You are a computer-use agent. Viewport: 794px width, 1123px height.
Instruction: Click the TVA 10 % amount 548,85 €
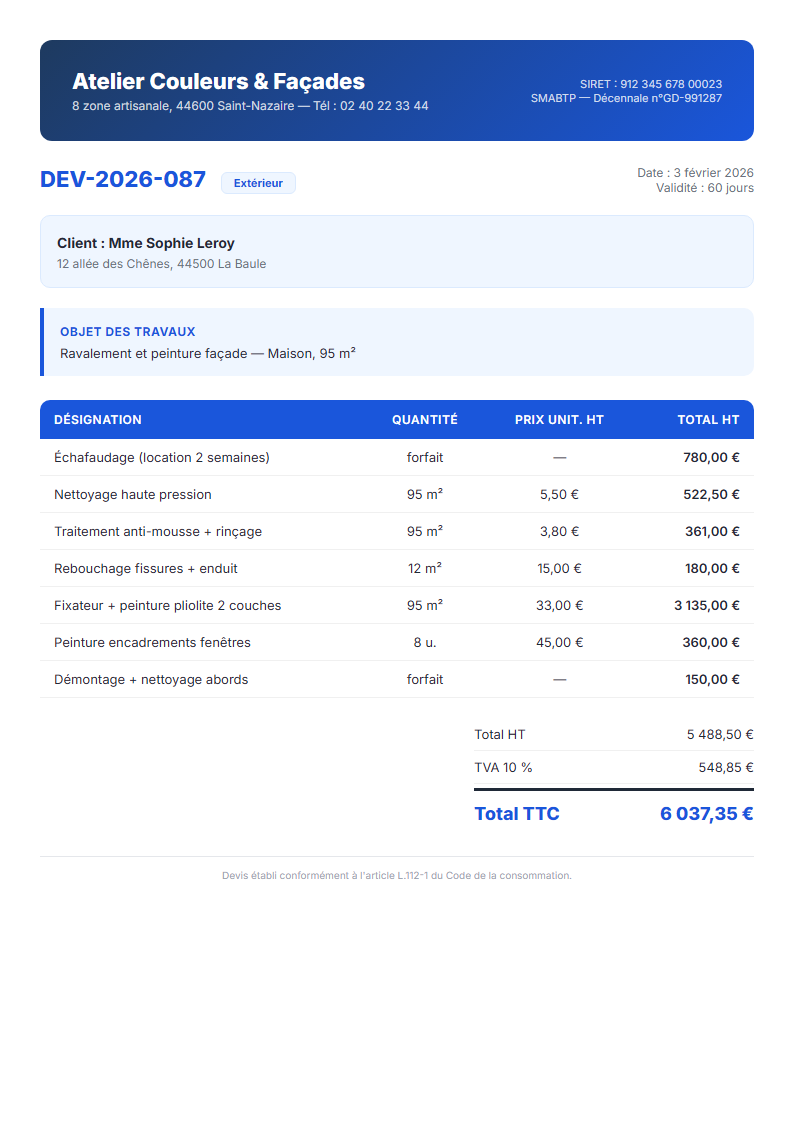pos(725,767)
